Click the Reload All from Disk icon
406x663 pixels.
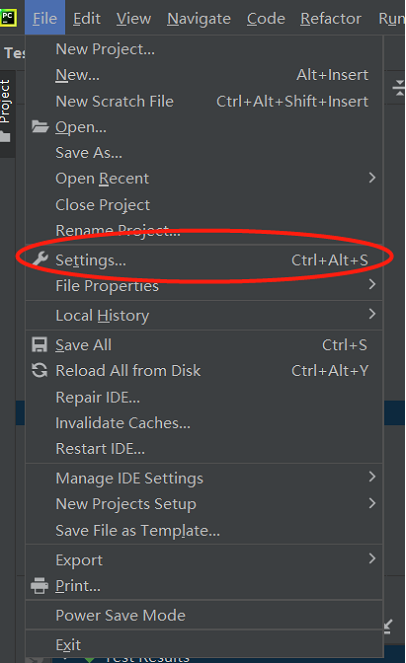[40, 370]
